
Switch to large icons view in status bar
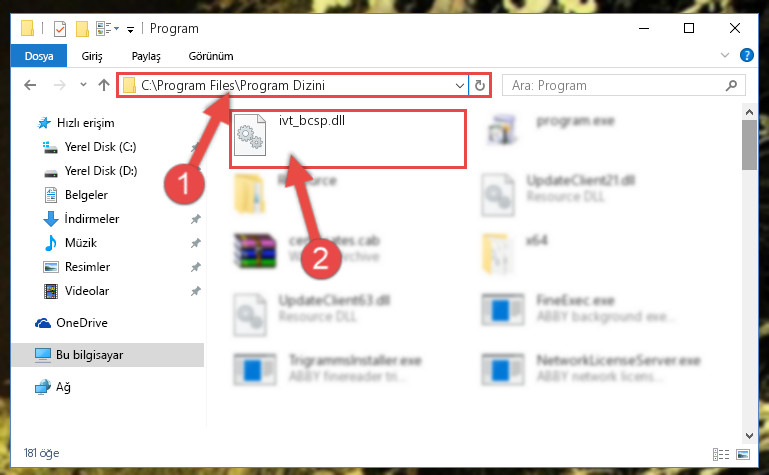(x=743, y=454)
